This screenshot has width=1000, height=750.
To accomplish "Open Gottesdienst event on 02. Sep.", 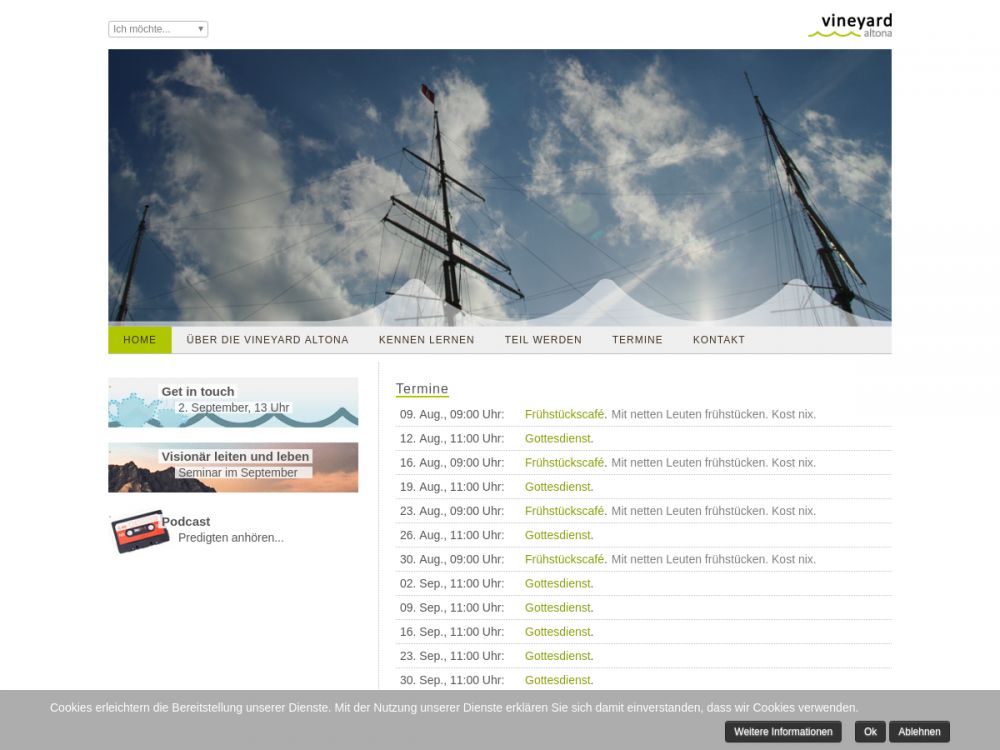I will pyautogui.click(x=557, y=583).
